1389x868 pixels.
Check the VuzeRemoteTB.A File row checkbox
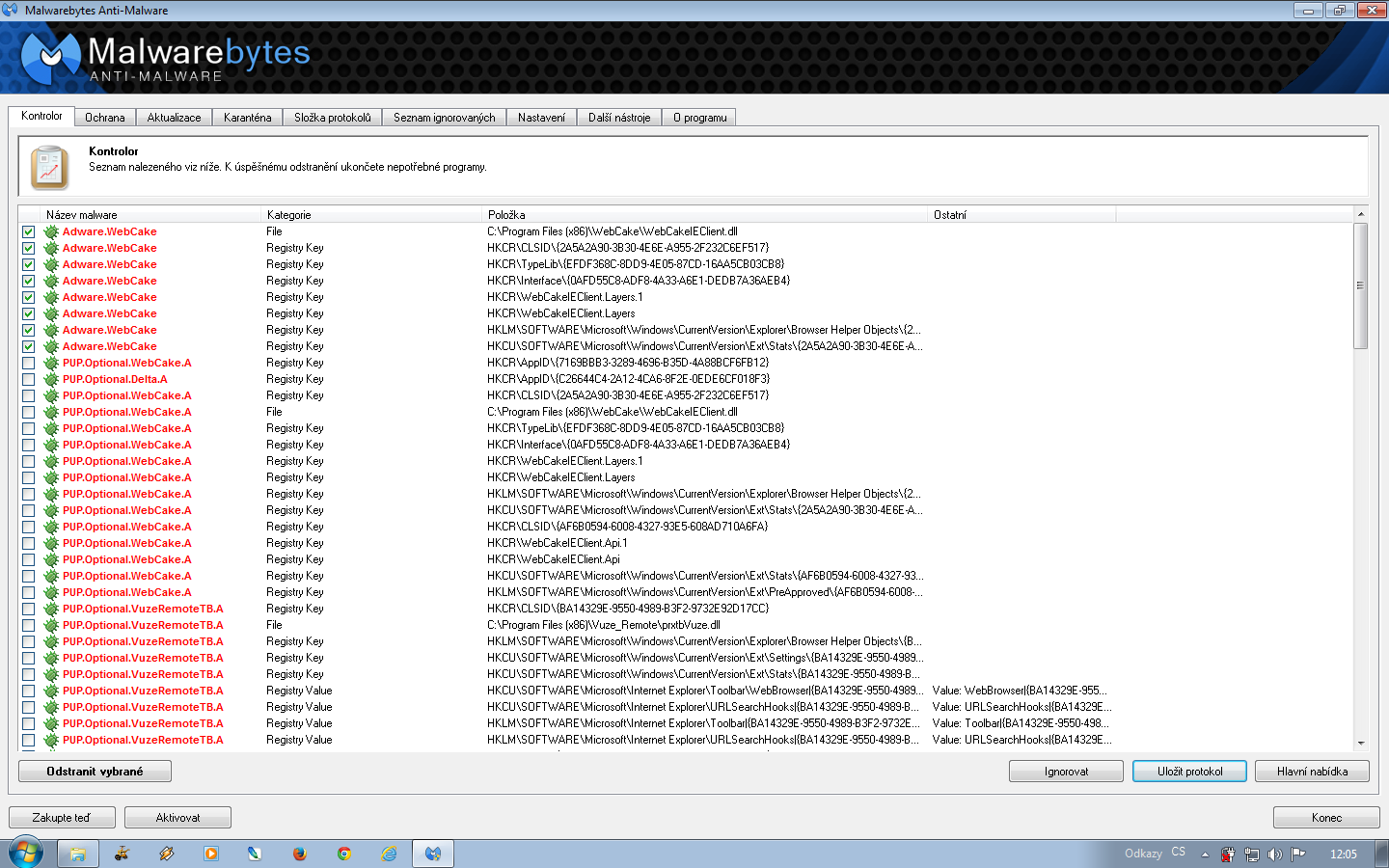tap(28, 625)
